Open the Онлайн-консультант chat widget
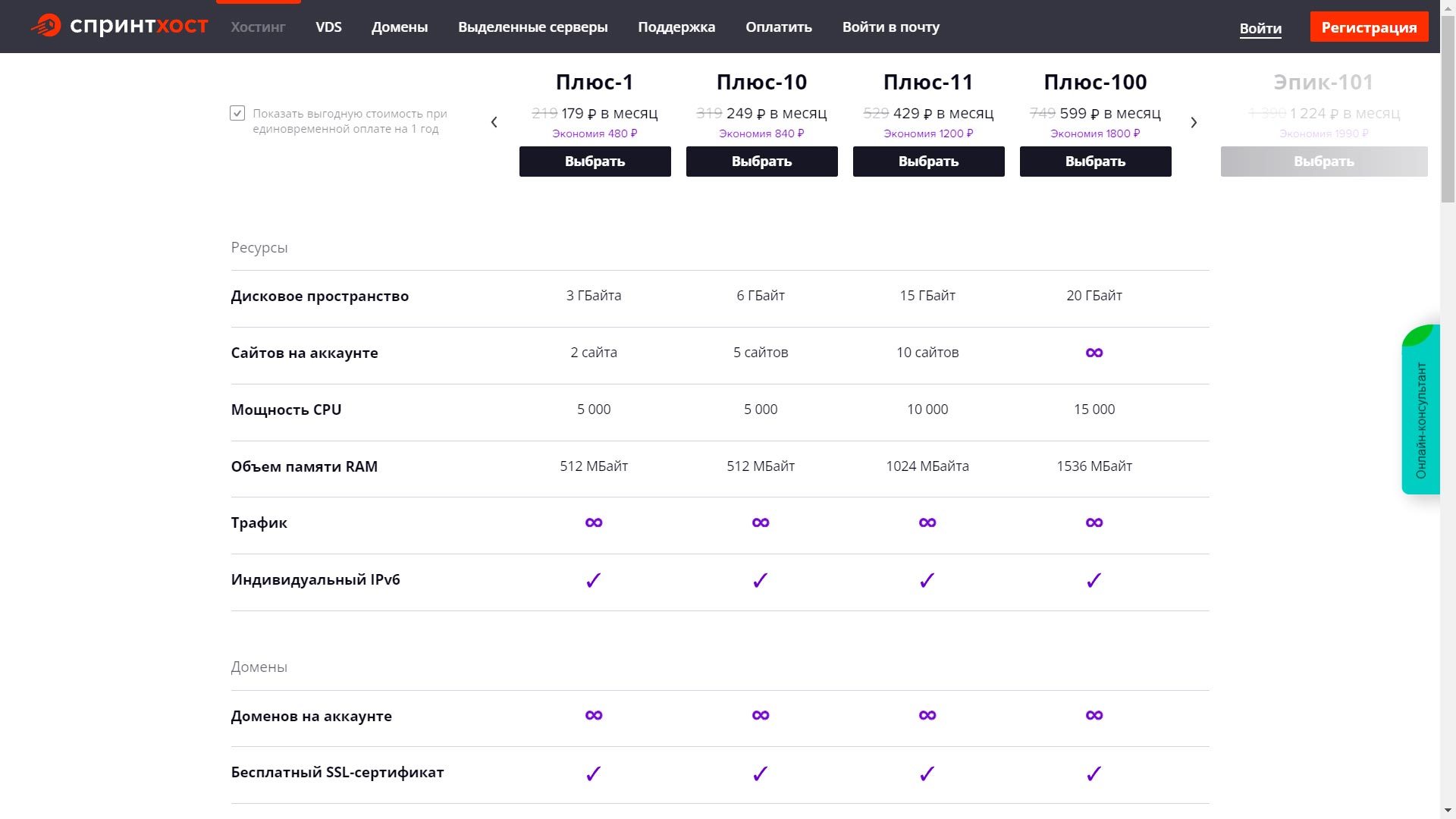Viewport: 1456px width, 819px height. point(1420,409)
